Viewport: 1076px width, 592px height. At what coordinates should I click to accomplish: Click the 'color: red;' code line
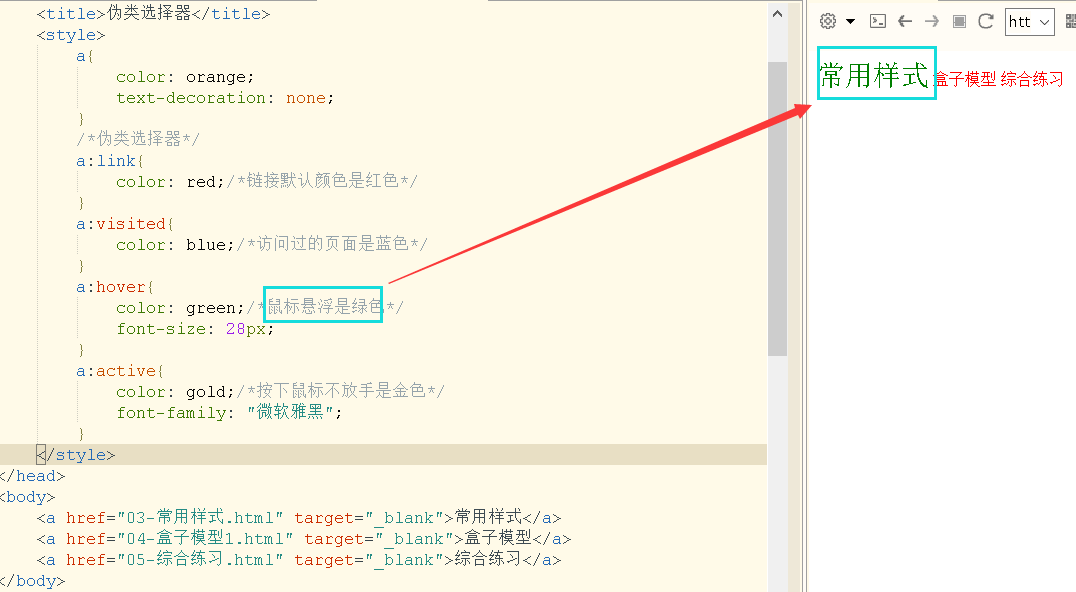[170, 182]
